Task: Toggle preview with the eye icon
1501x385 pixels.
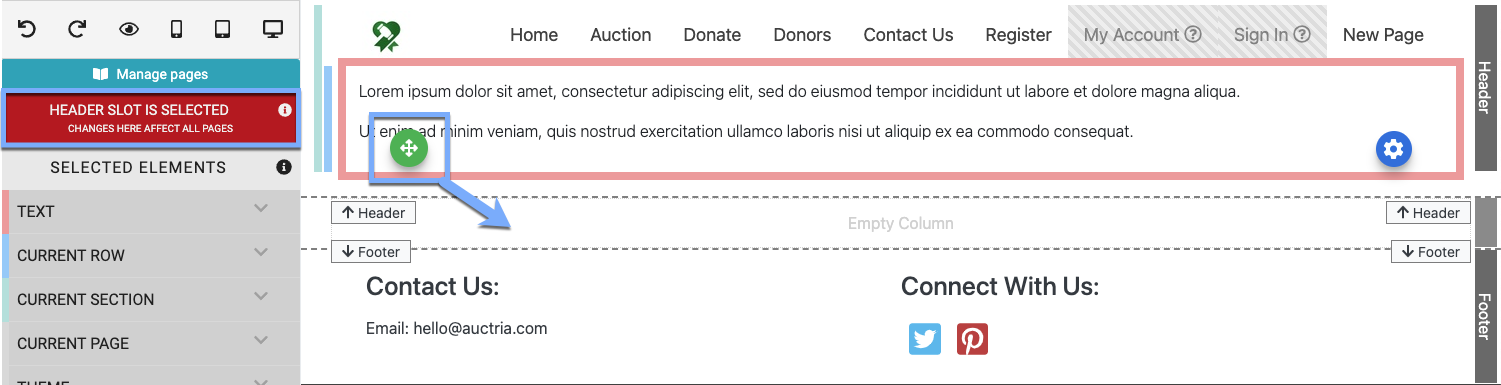Action: 129,29
